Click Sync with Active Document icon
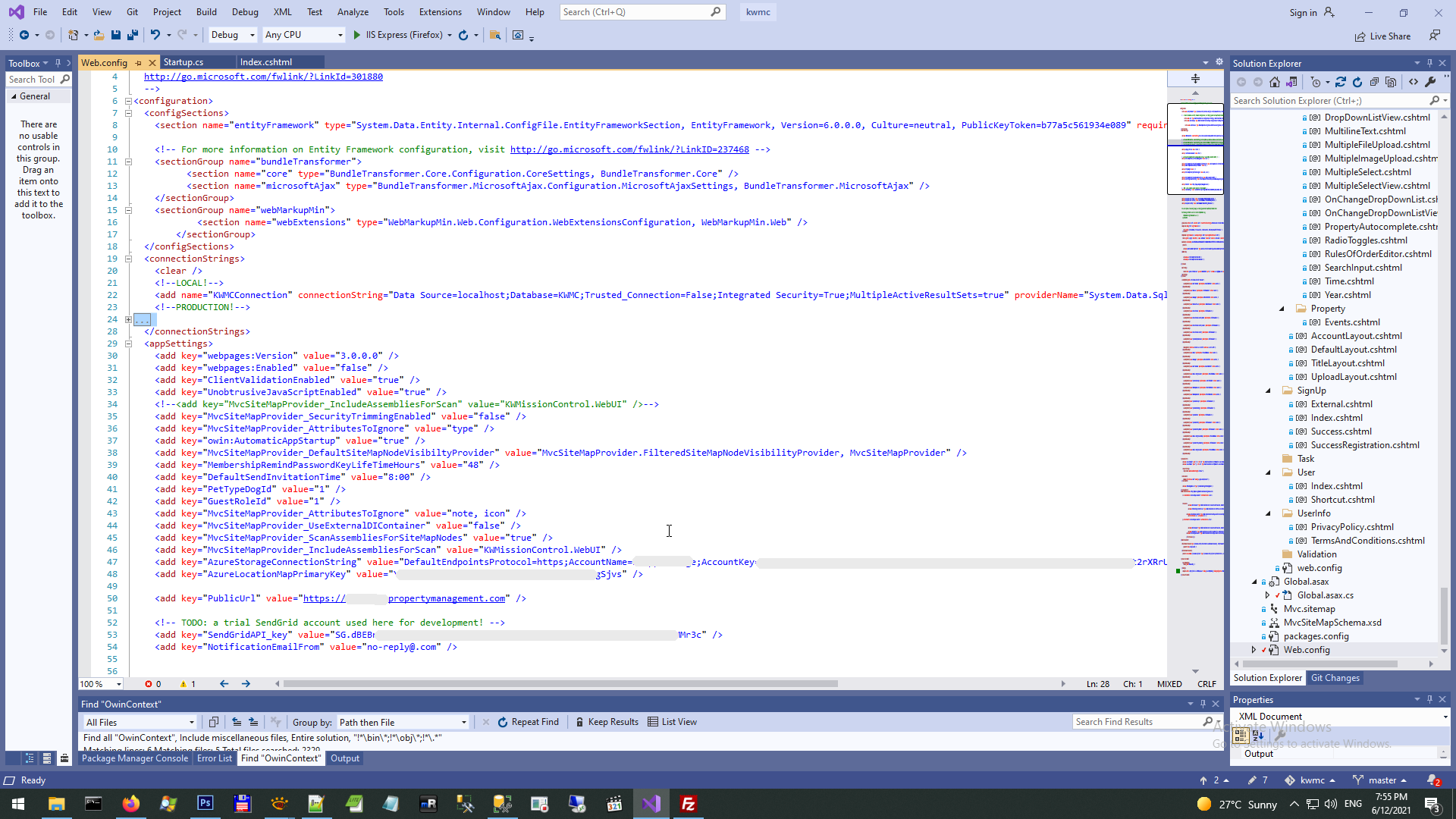 (1341, 82)
